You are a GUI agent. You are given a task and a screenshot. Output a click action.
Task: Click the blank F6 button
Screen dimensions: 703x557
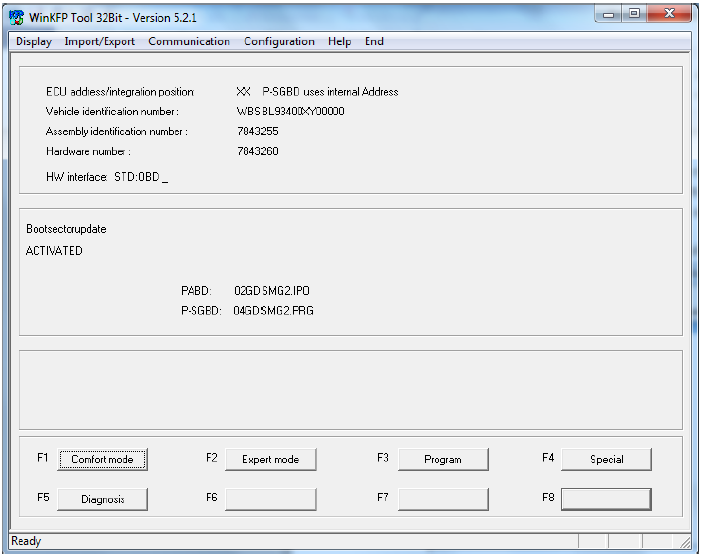tap(270, 499)
